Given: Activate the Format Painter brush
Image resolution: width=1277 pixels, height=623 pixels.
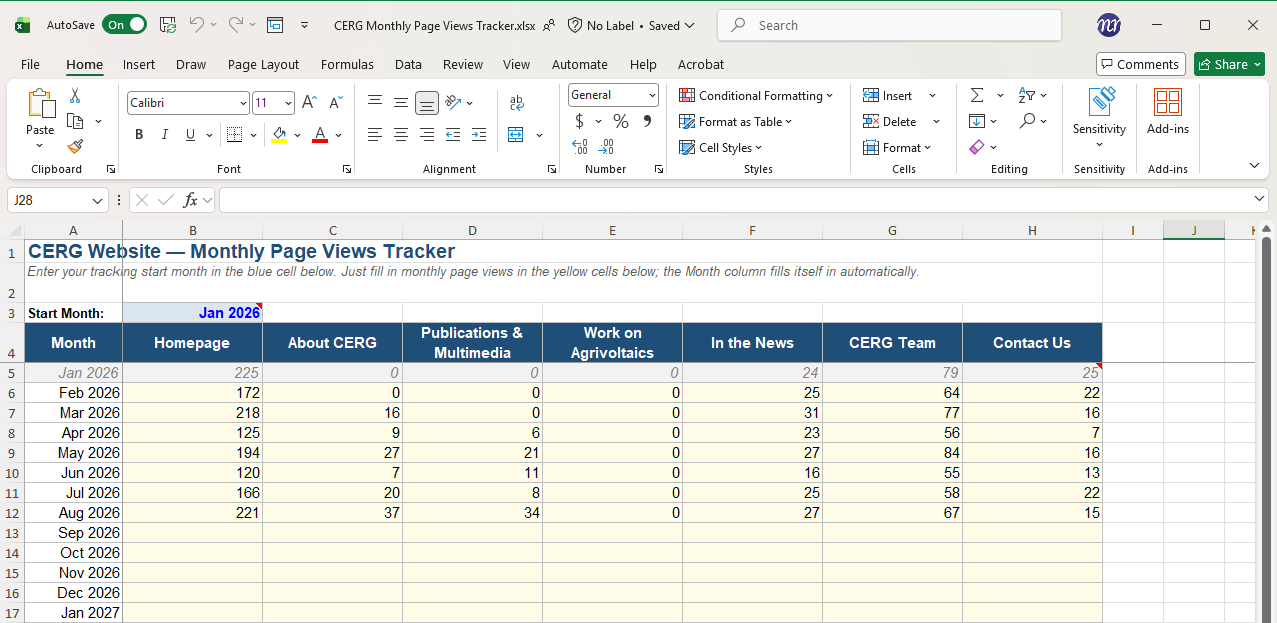Looking at the screenshot, I should (x=75, y=147).
